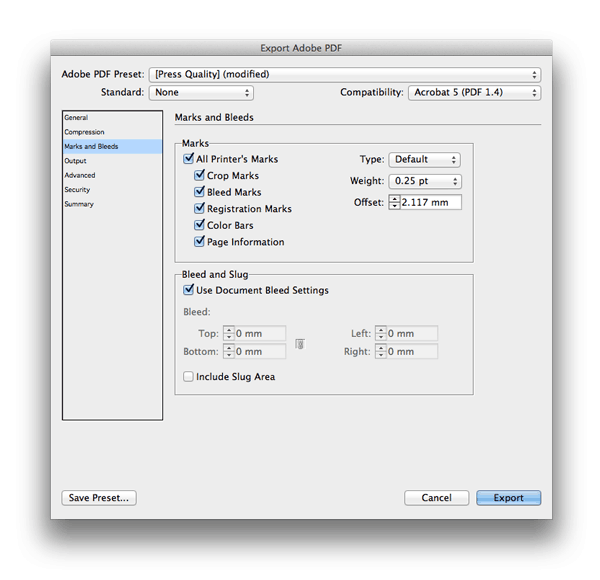
Task: Click the Marks and Bleeds panel heading
Action: click(214, 117)
